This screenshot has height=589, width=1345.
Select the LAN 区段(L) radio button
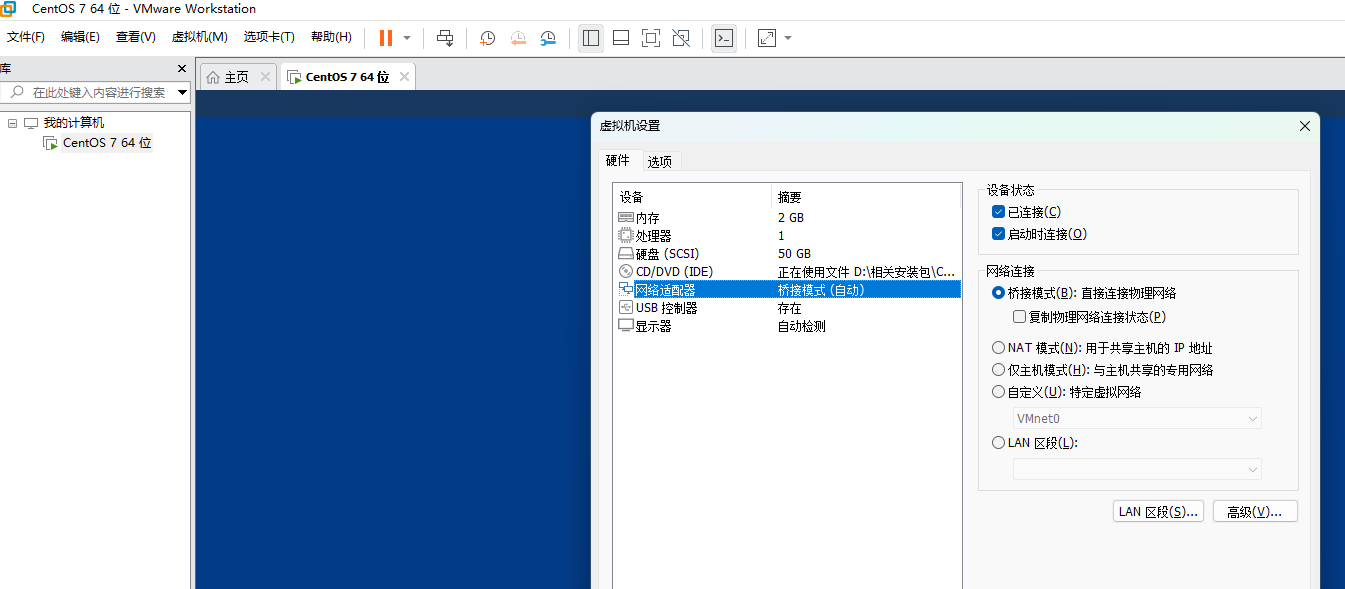coord(998,443)
